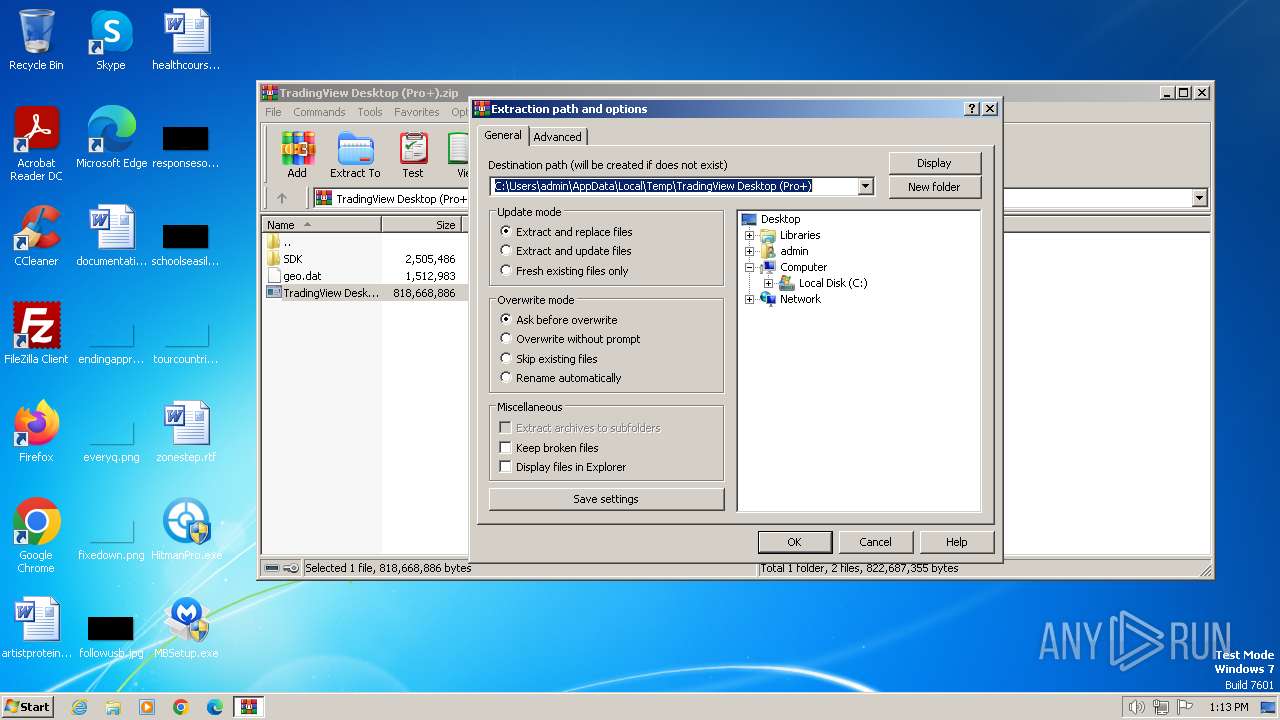Screen dimensions: 1280x720
Task: Collapse the Computer tree node
Action: [x=749, y=267]
